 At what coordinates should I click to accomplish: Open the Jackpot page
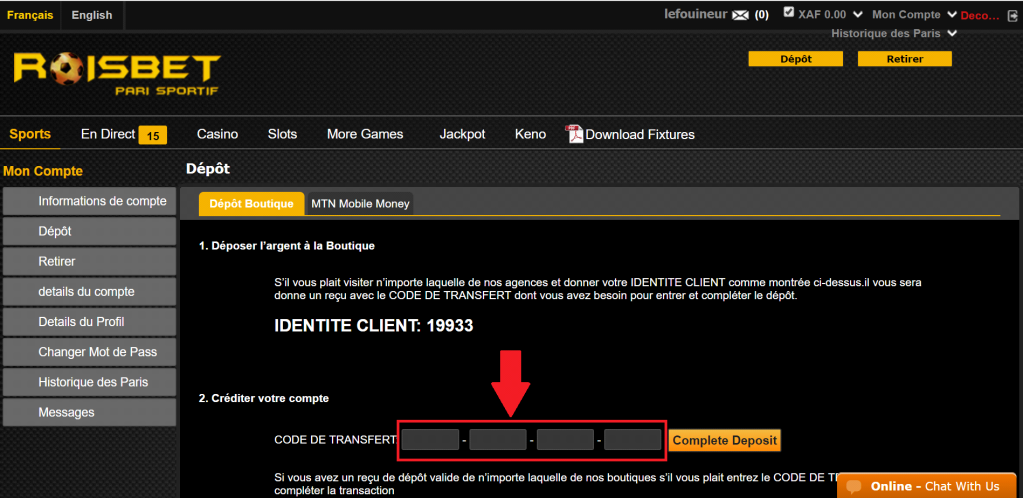coord(463,134)
